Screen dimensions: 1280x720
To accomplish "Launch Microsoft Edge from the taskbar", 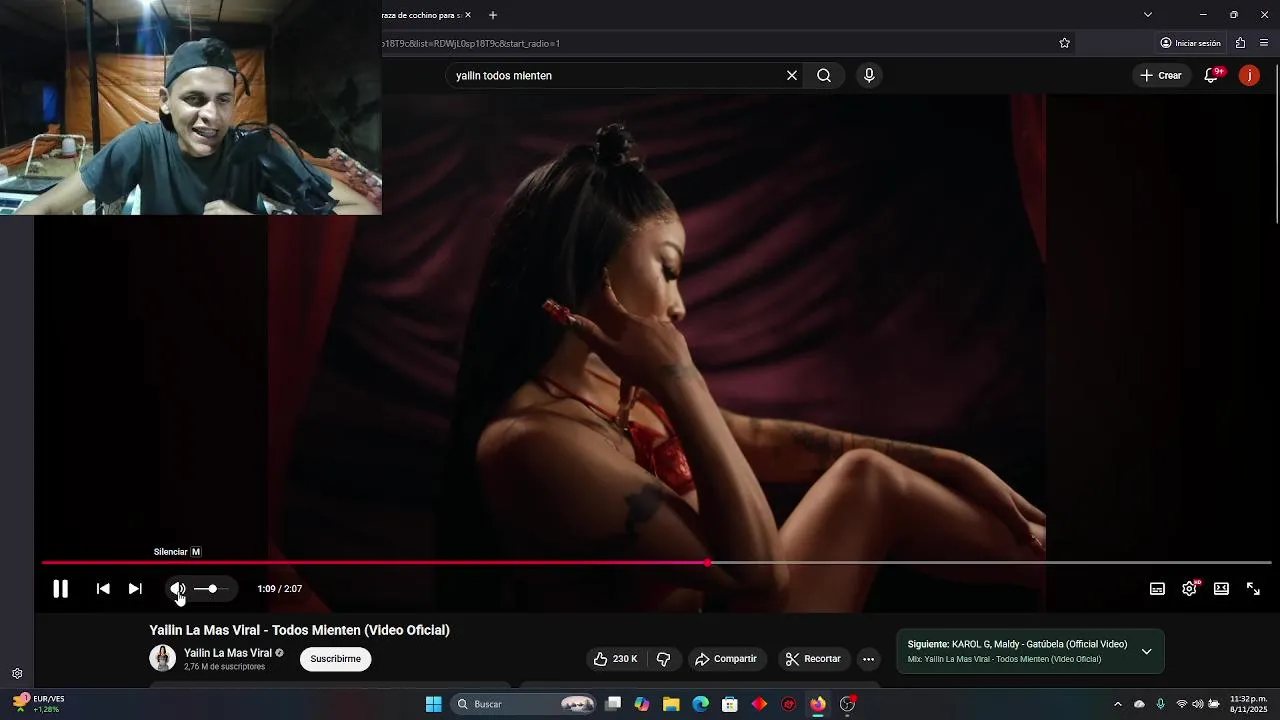I will pyautogui.click(x=701, y=704).
